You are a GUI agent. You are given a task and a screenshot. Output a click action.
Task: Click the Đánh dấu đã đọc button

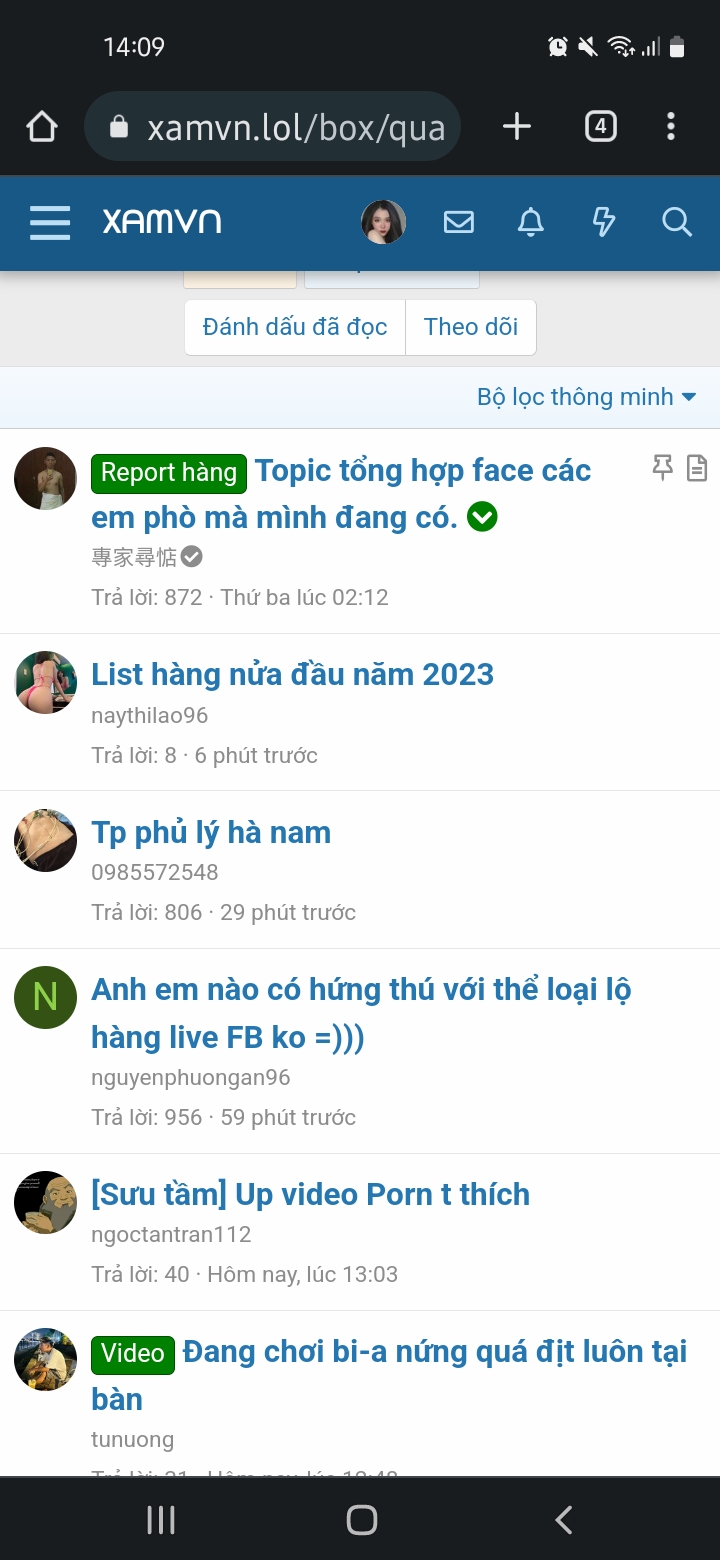295,327
